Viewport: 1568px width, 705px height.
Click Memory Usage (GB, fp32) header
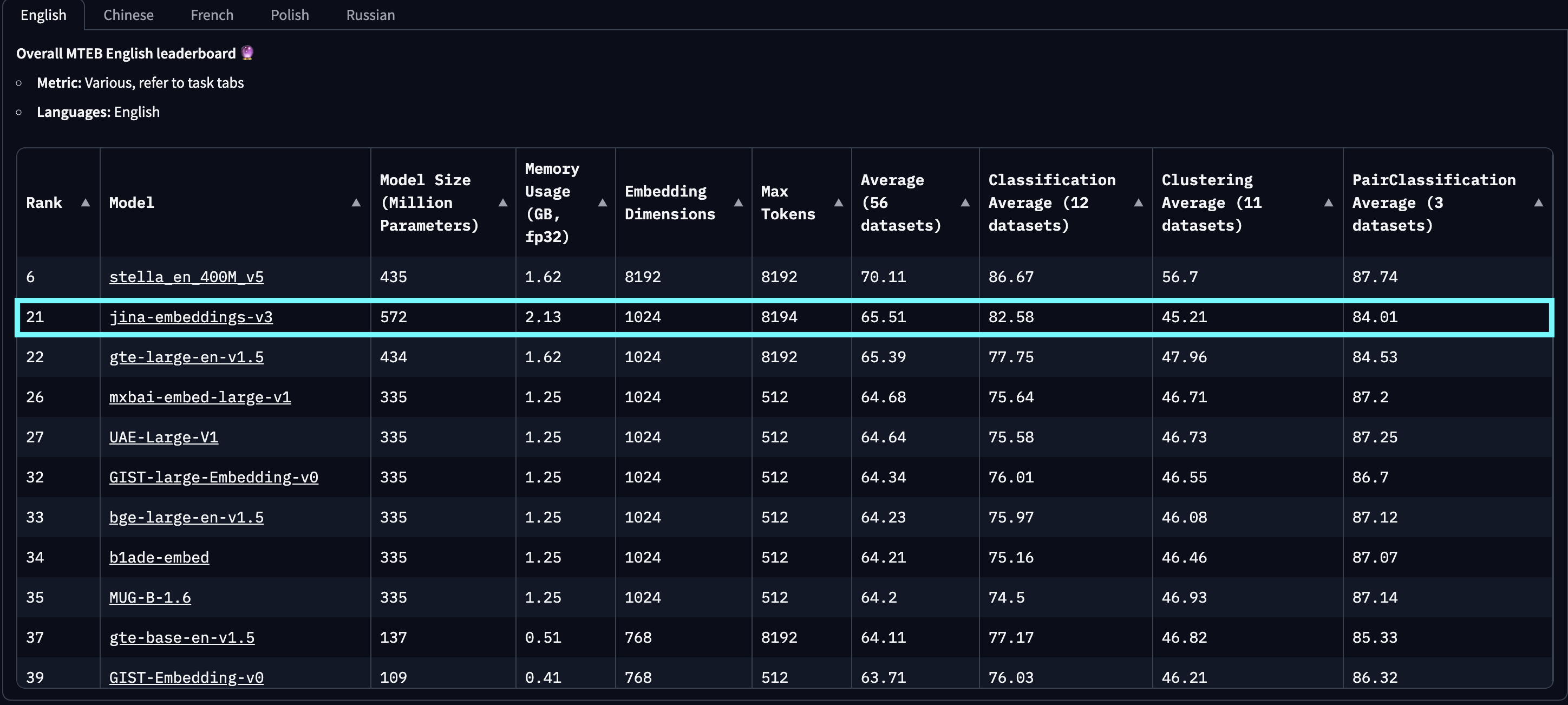coord(552,203)
